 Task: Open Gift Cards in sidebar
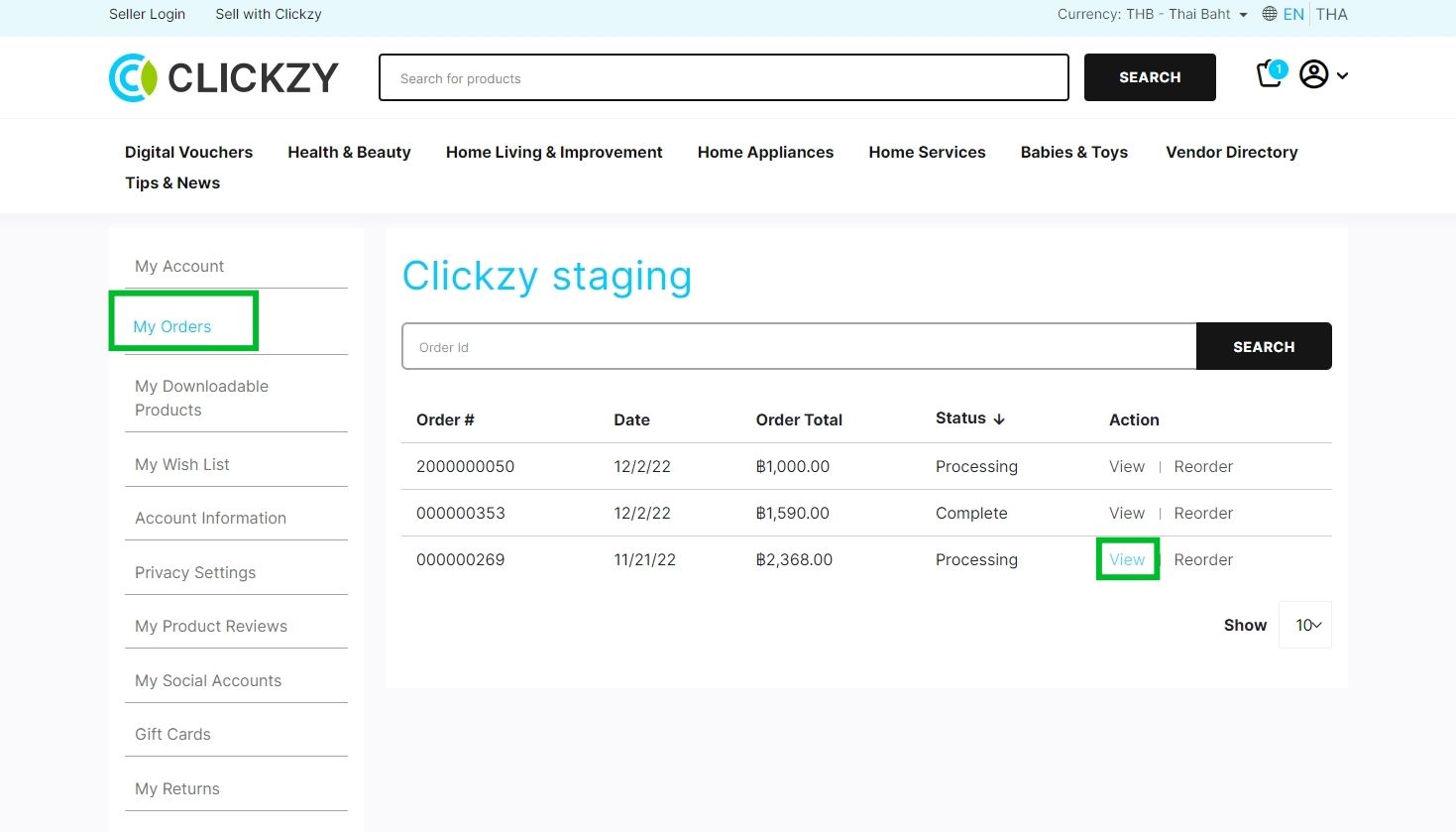[172, 734]
